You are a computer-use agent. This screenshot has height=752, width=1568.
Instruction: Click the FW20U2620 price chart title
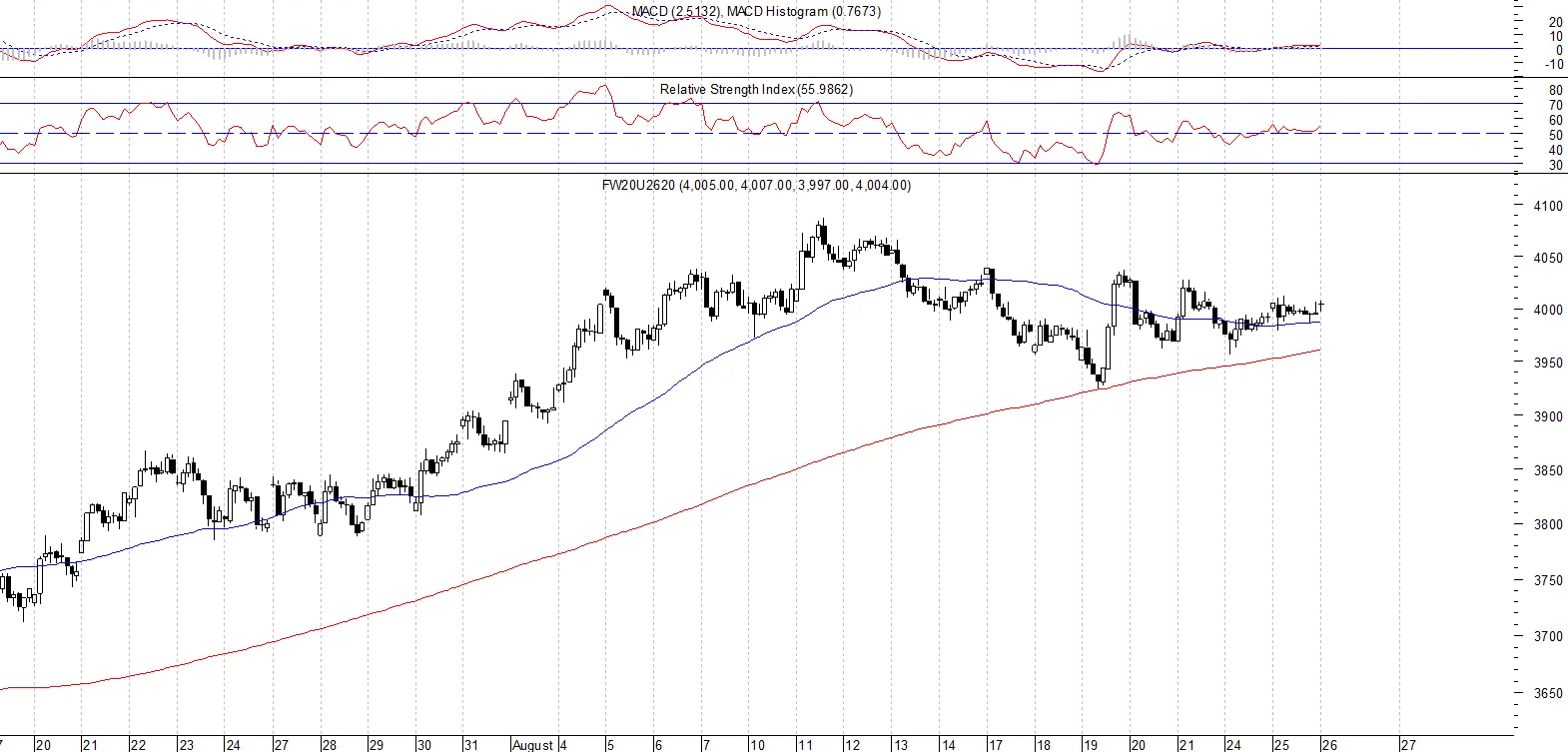pyautogui.click(x=756, y=186)
